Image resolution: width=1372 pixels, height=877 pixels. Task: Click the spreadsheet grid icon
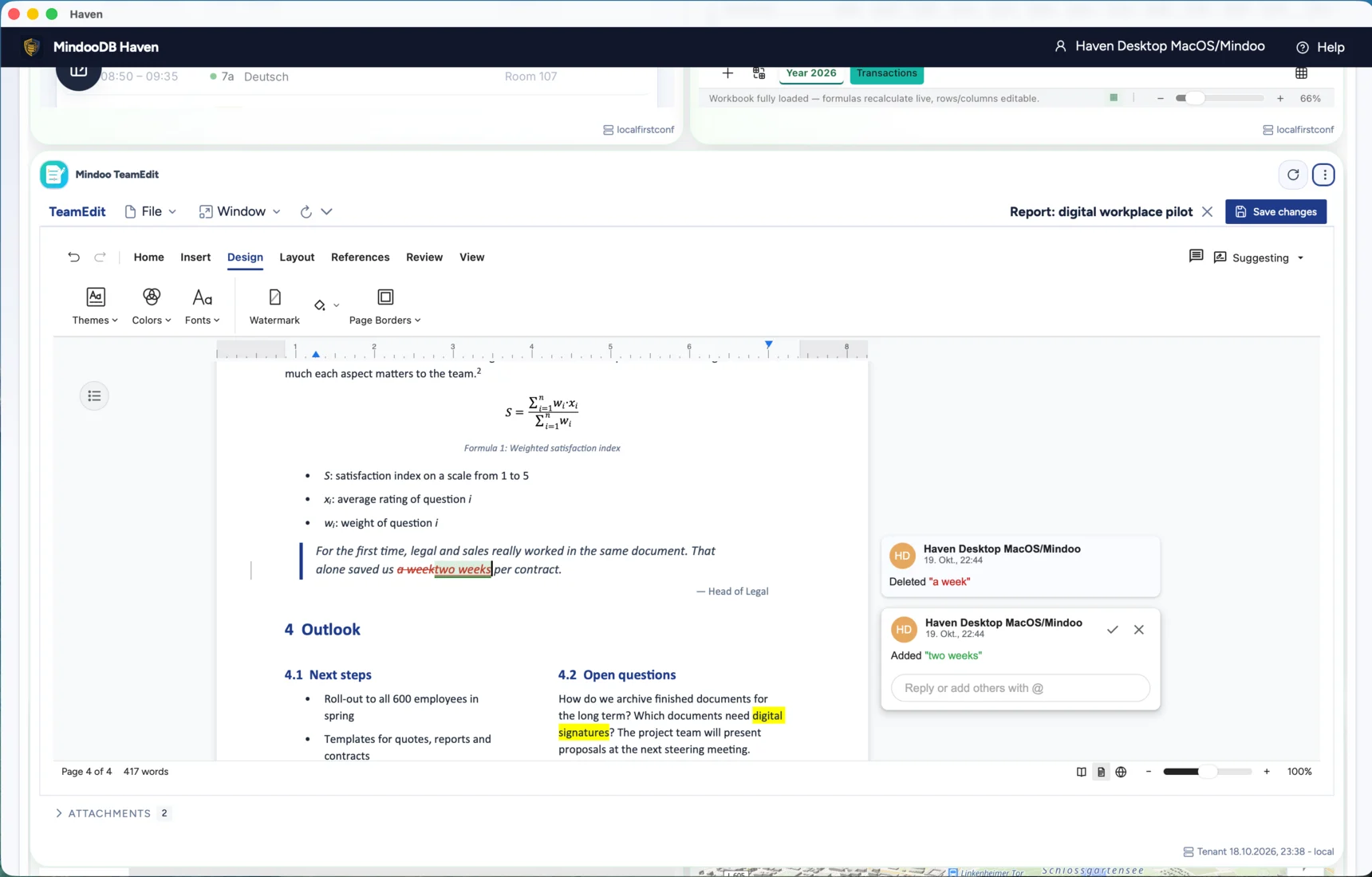1301,73
